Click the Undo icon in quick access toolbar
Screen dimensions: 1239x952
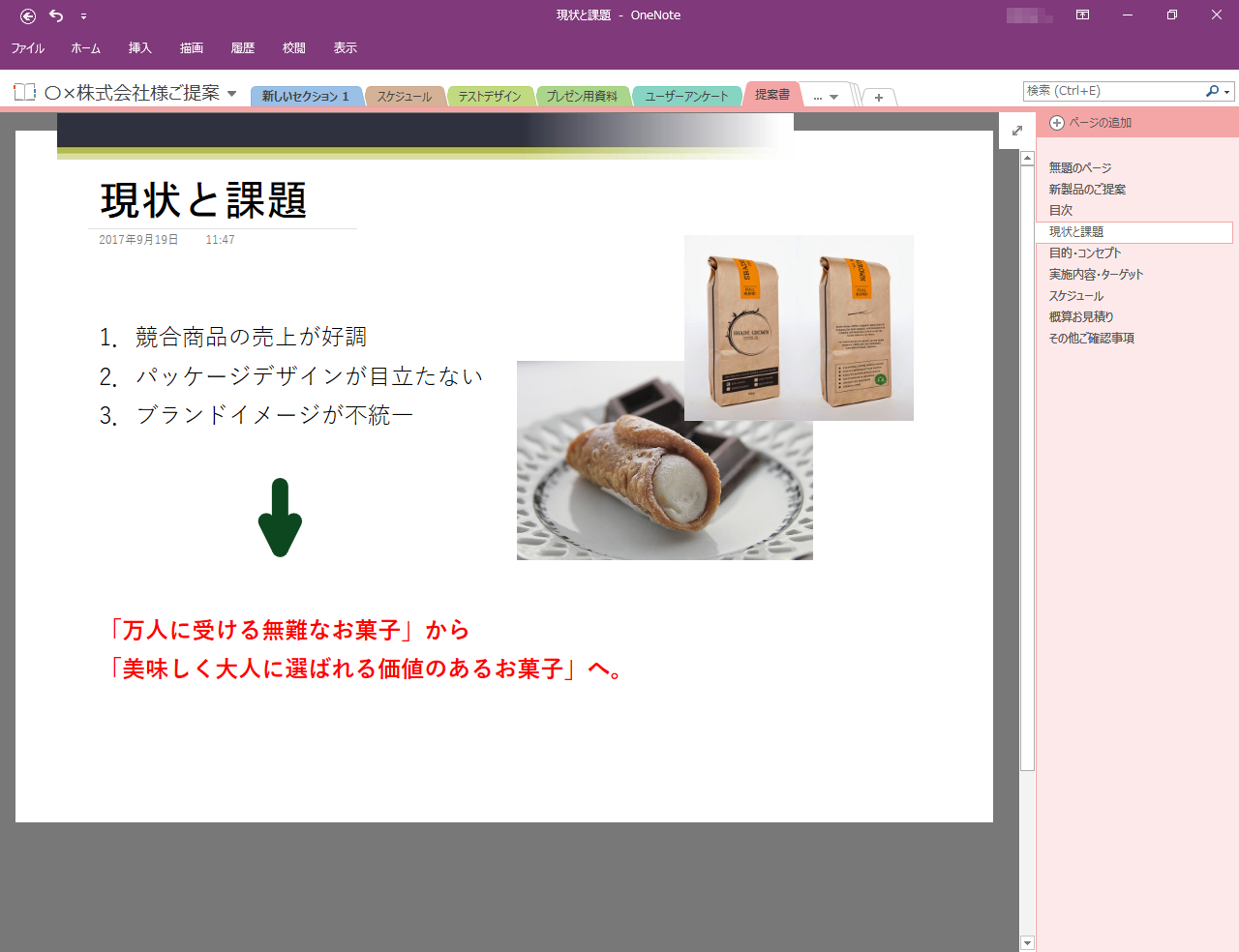[55, 15]
